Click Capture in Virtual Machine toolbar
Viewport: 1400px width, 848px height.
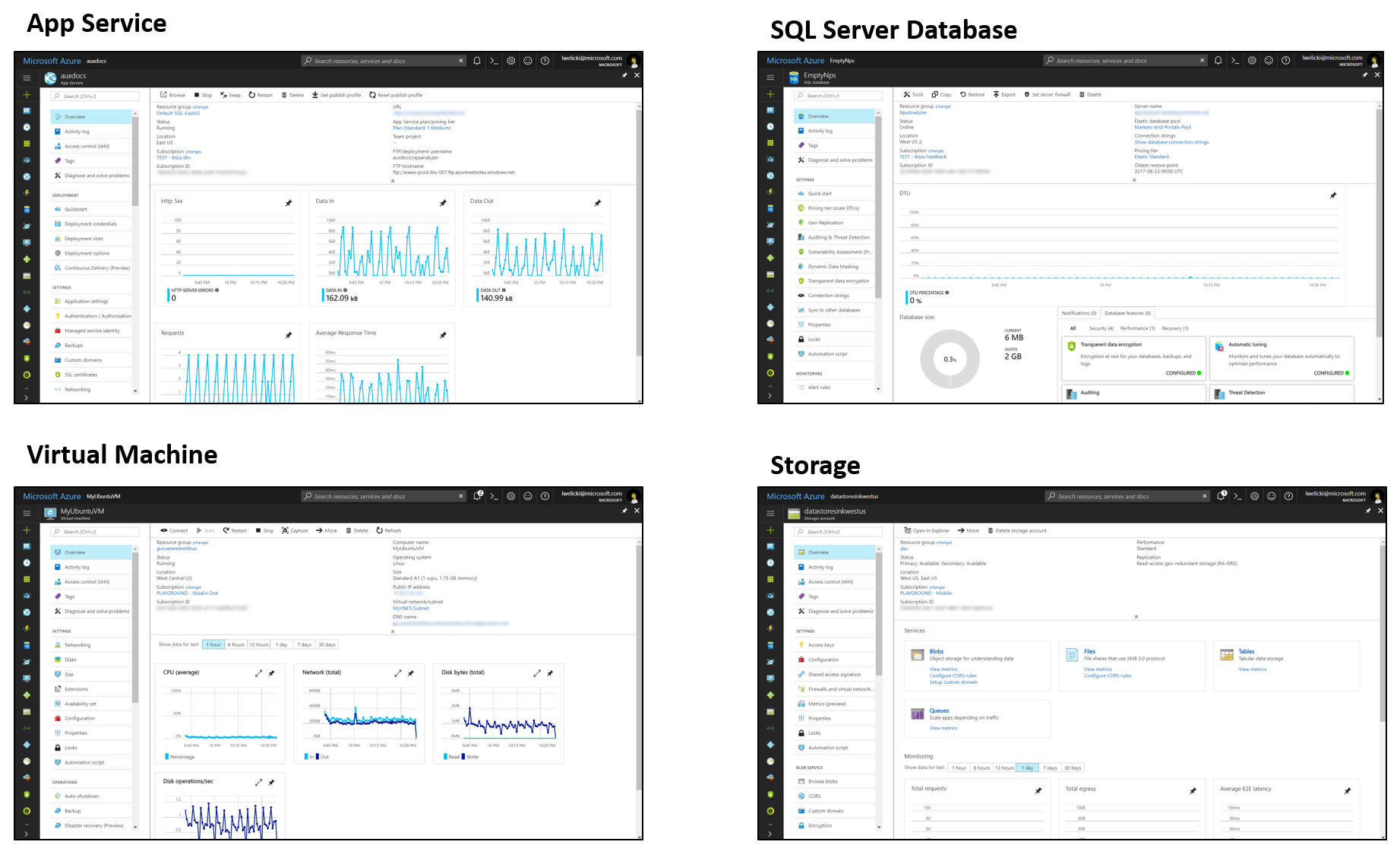point(295,530)
